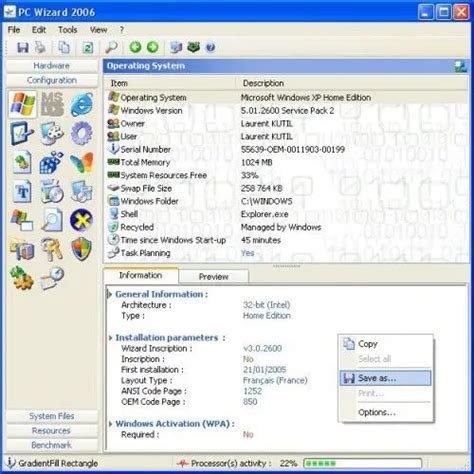Select the MSN butterfly sidebar icon
Image resolution: width=474 pixels, height=474 pixels.
point(82,163)
